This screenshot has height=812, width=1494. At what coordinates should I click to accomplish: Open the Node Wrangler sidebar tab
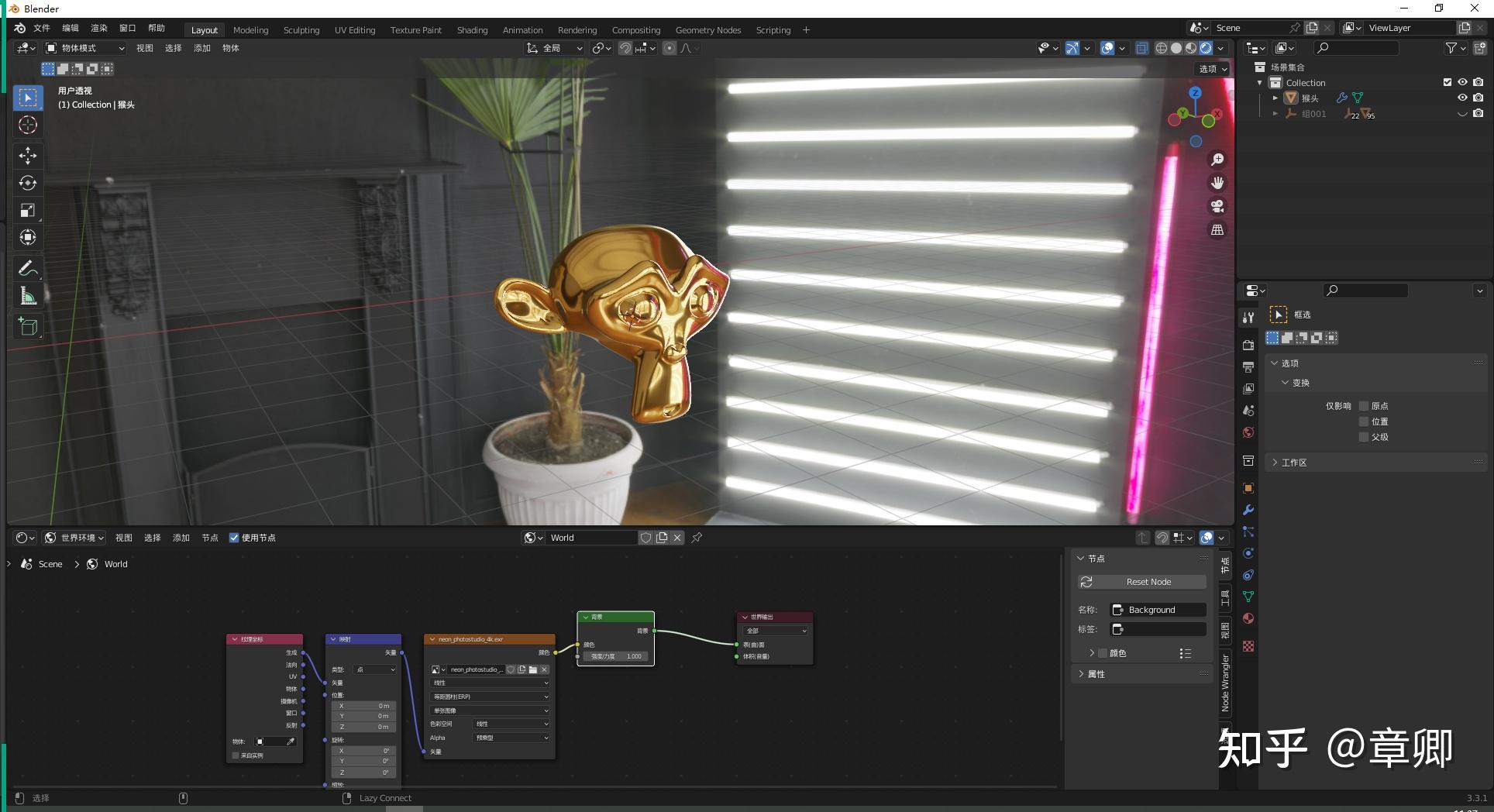[1225, 682]
